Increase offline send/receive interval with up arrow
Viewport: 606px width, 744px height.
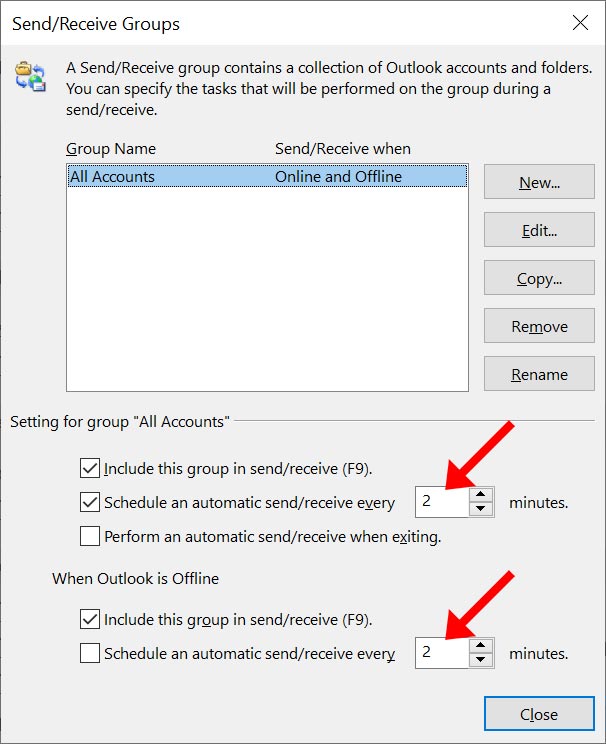click(481, 645)
